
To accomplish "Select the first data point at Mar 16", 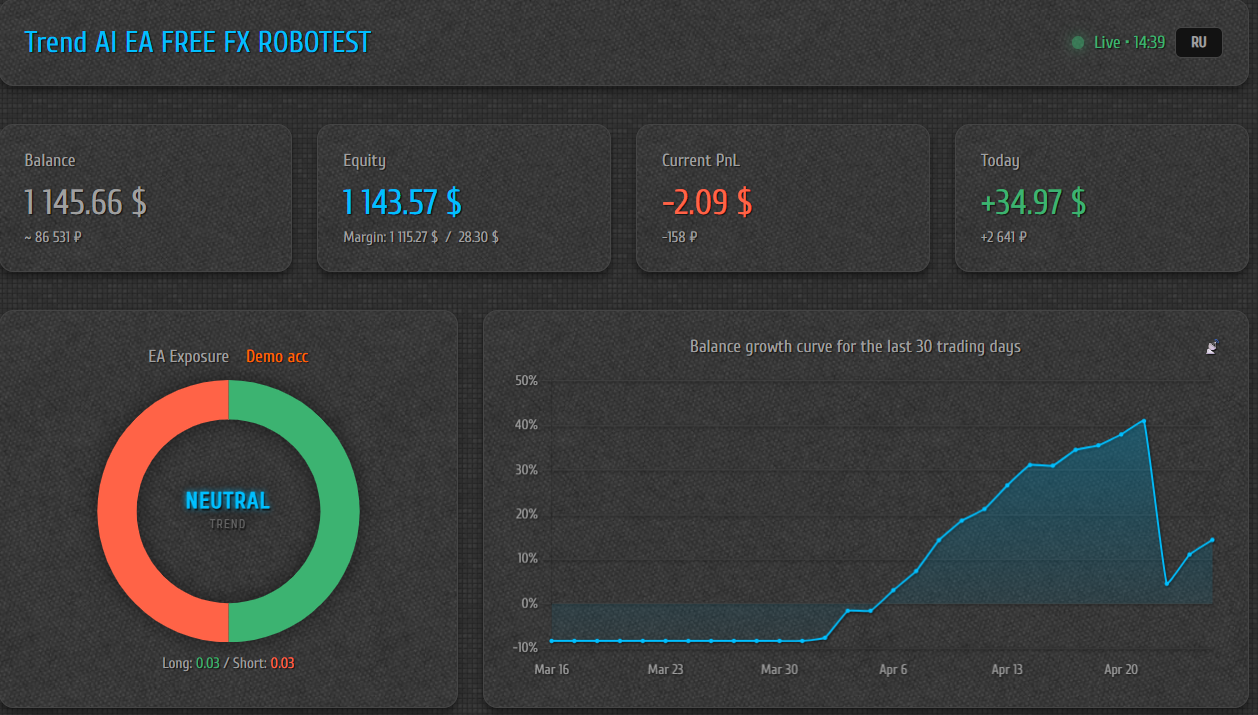I will [x=552, y=641].
